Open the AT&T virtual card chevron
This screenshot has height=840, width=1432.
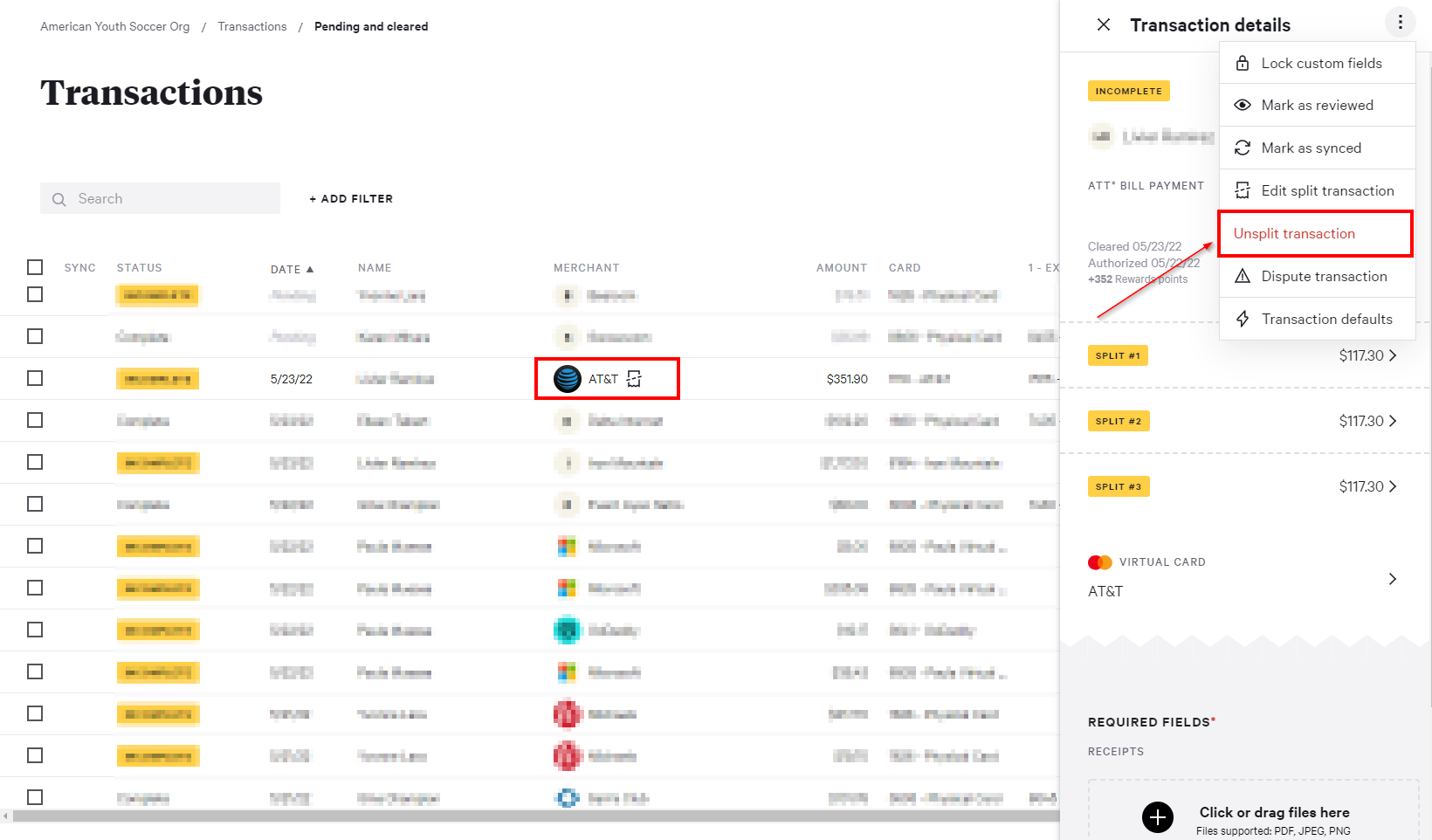tap(1392, 579)
